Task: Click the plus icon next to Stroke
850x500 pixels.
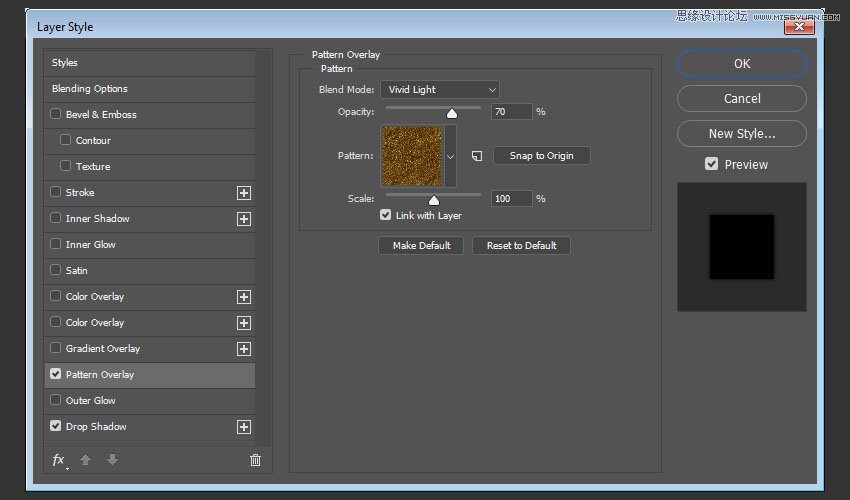Action: (x=243, y=193)
